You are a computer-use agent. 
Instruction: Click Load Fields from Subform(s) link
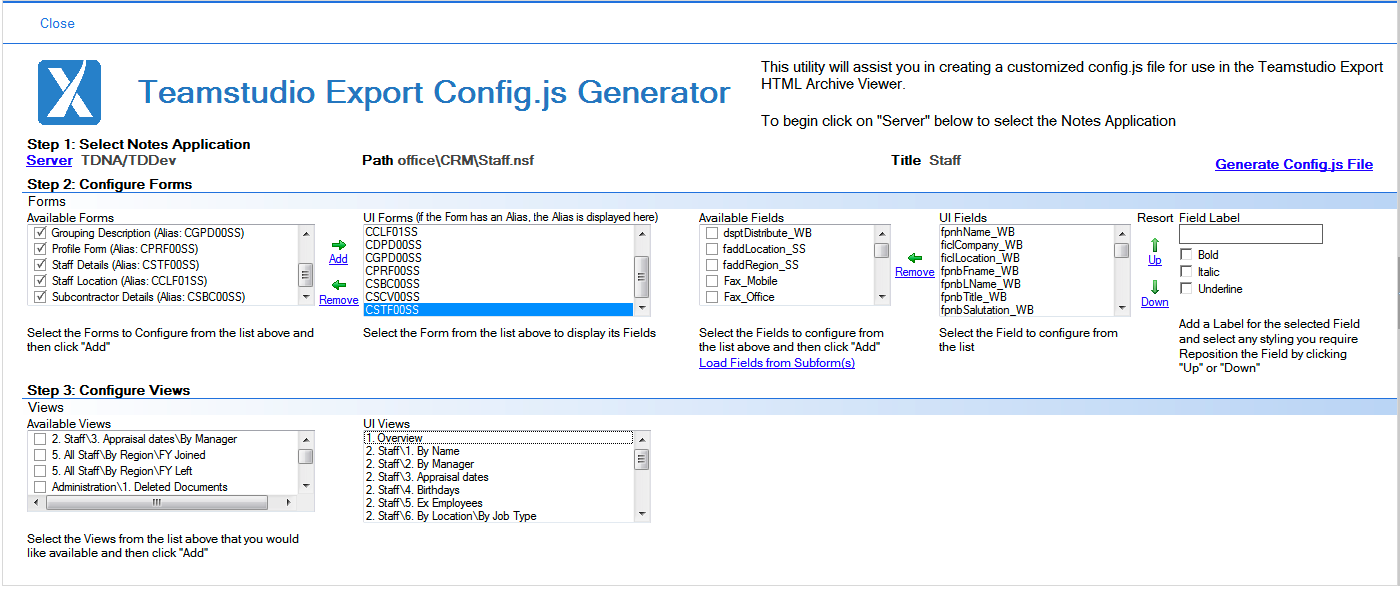click(x=777, y=363)
